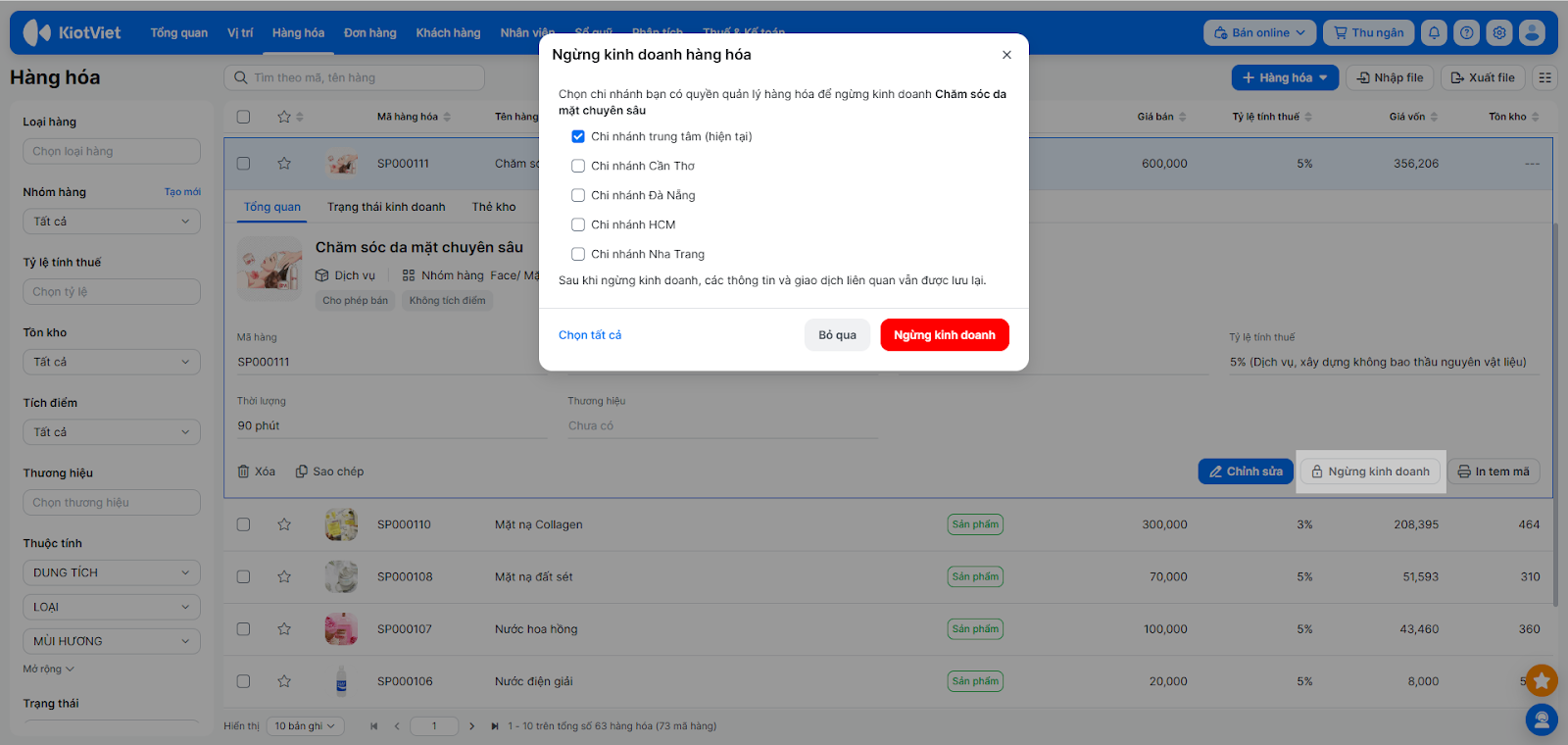1568x745 pixels.
Task: Click the Mặt nạ đất sét product thumbnail
Action: 341,576
